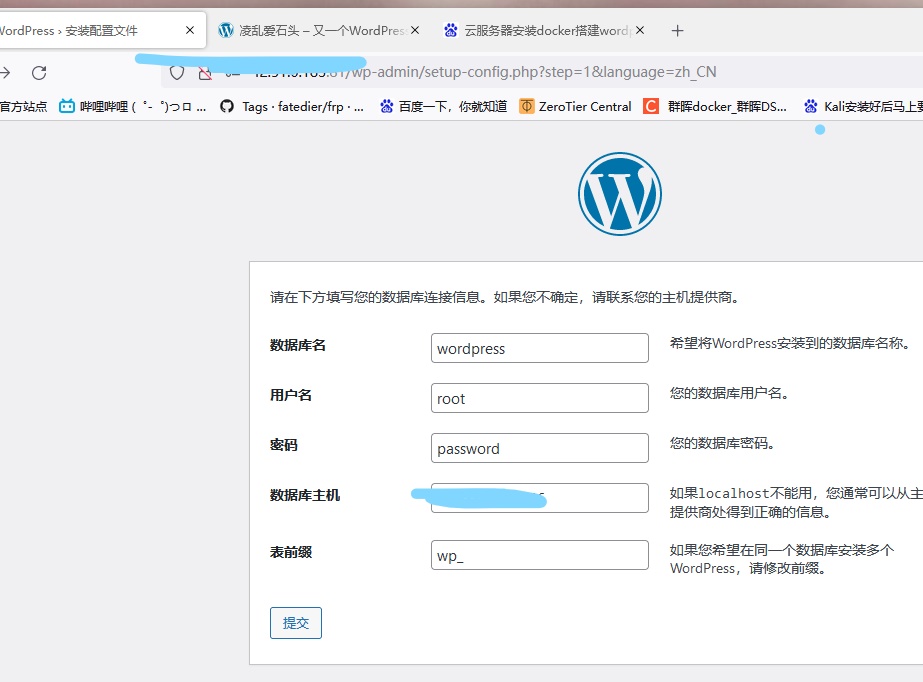
Task: Open a new tab with the plus button
Action: coord(678,31)
